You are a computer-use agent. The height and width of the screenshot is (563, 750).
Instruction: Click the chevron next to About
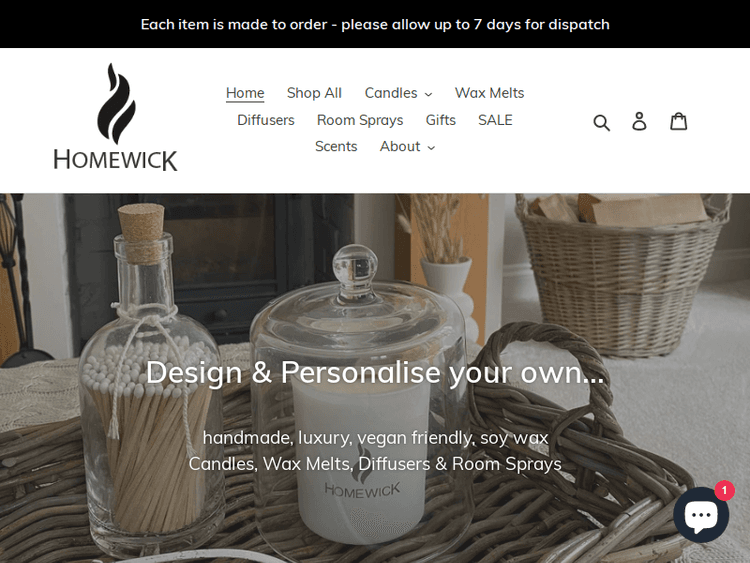tap(431, 148)
